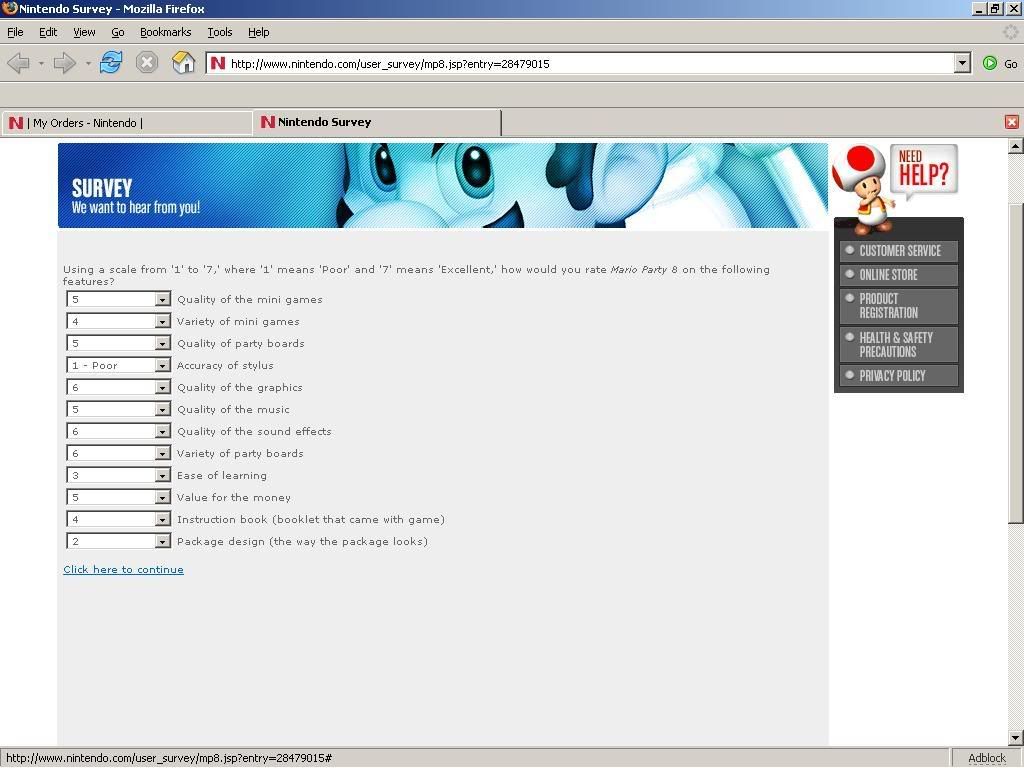
Task: Select the Nintendo Survey tab
Action: click(x=377, y=122)
